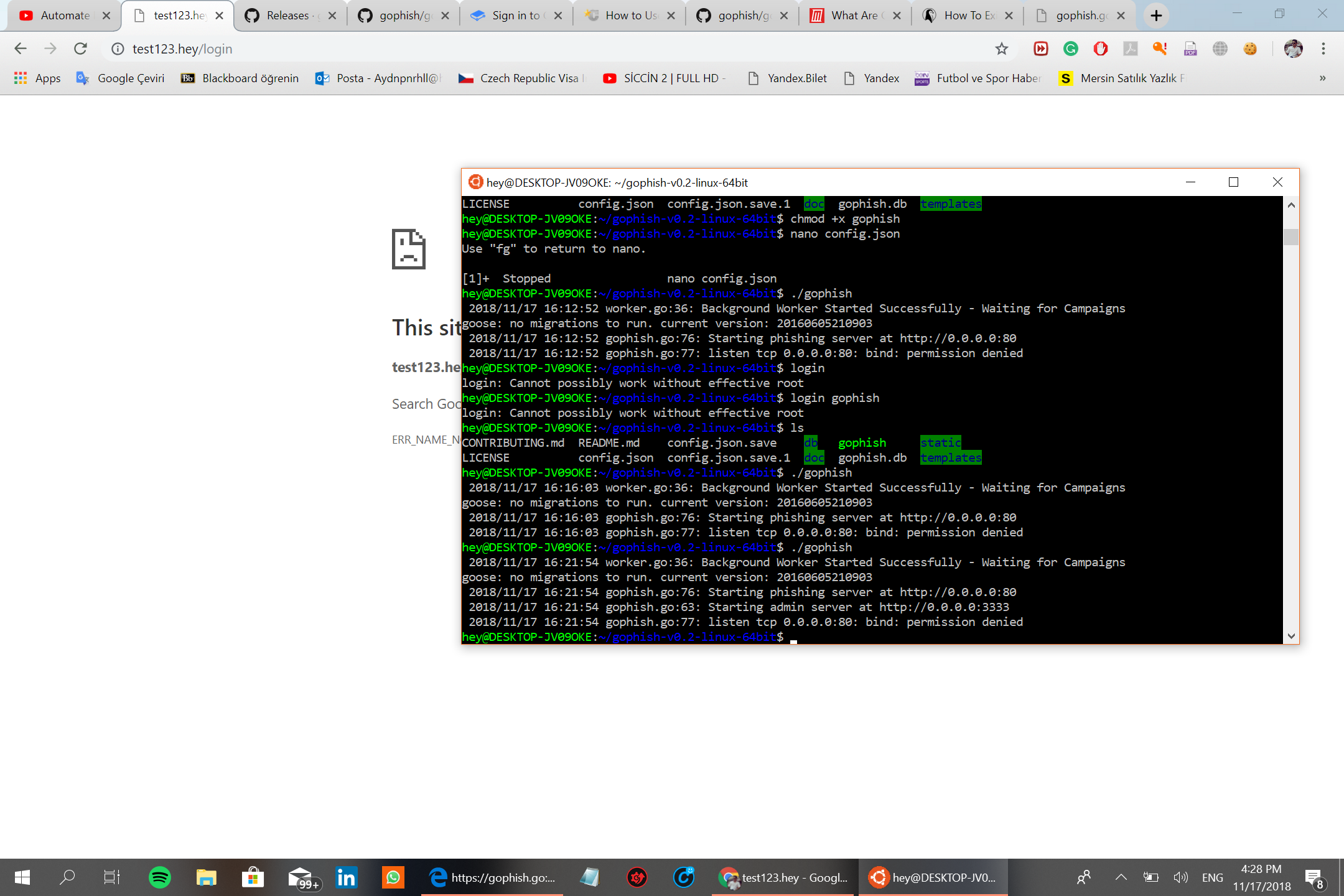Click the site info icon in address bar
Viewport: 1344px width, 896px height.
point(118,49)
